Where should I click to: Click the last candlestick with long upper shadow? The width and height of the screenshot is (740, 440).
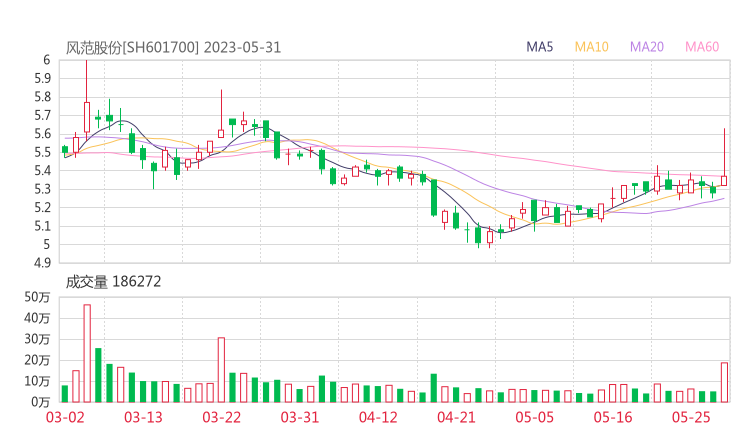pyautogui.click(x=724, y=157)
